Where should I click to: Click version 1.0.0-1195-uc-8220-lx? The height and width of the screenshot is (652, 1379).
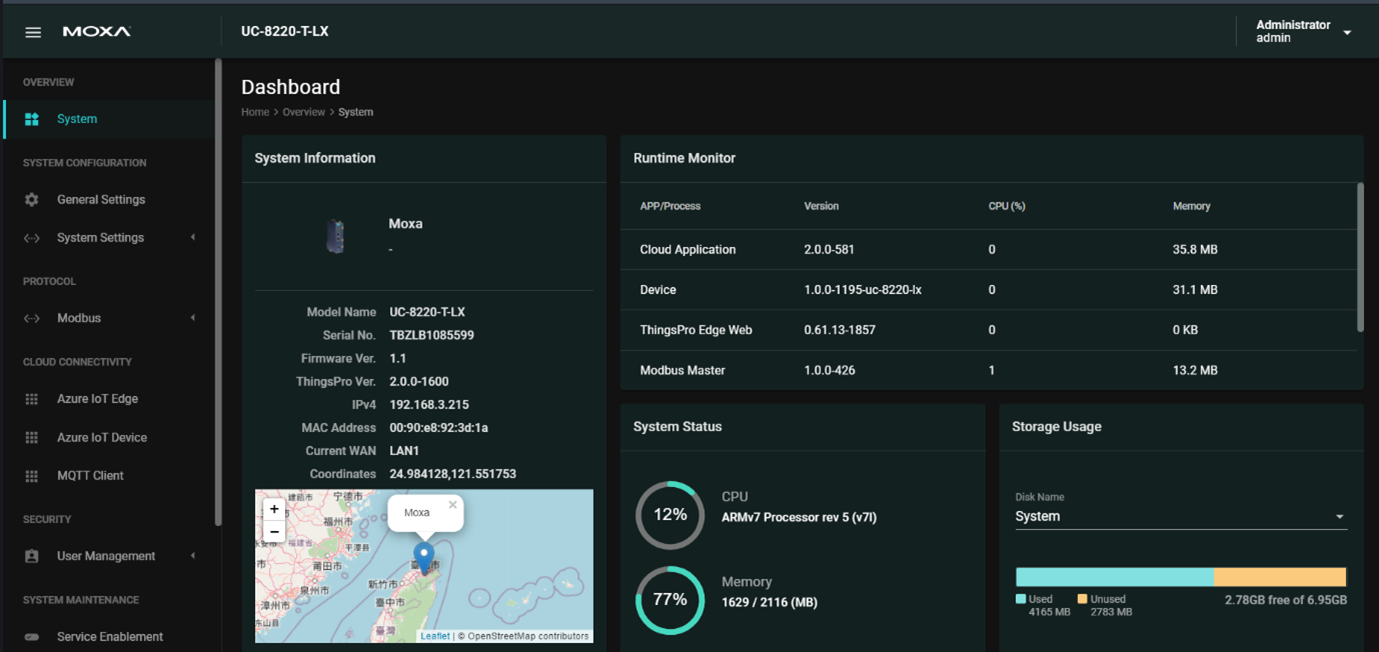[x=863, y=290]
